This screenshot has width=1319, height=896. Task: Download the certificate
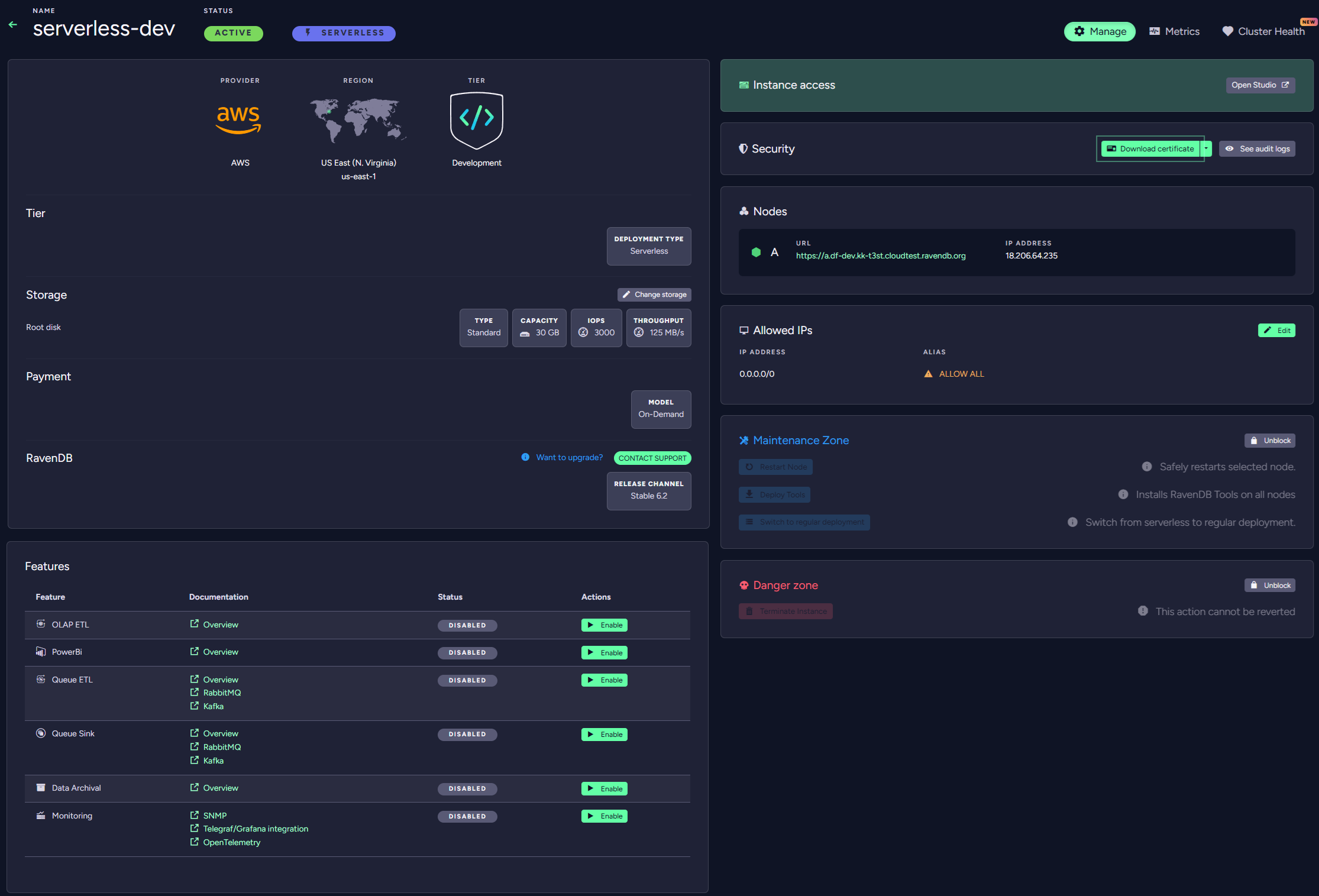pos(1150,149)
